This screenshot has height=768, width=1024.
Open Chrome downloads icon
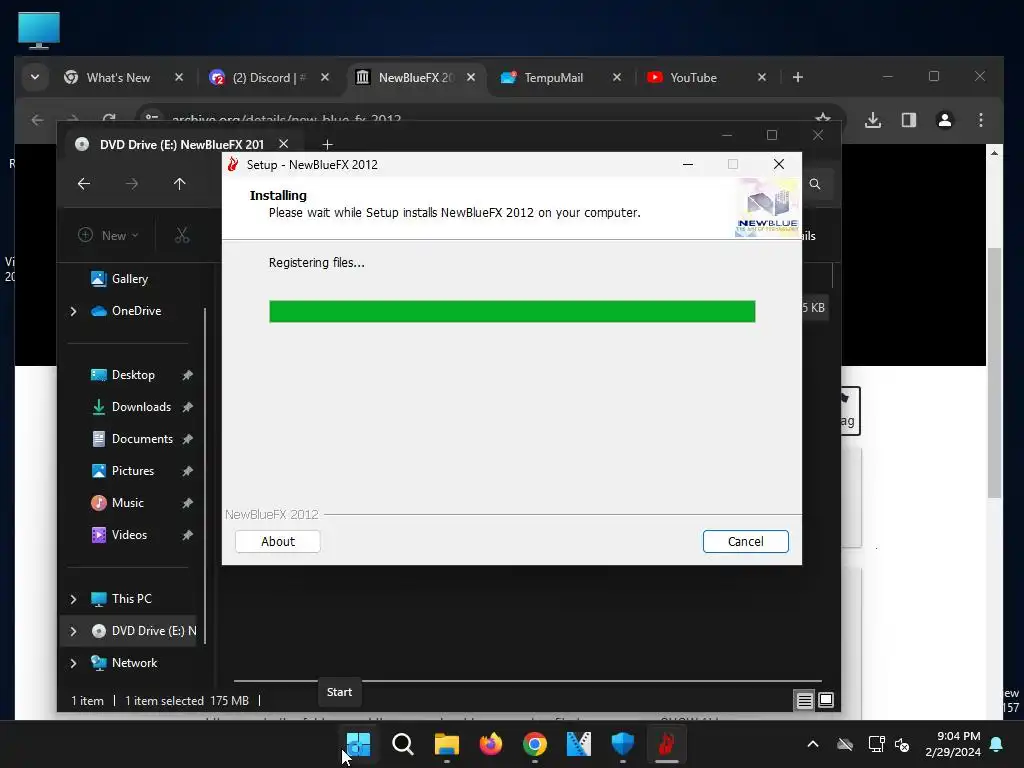point(873,120)
